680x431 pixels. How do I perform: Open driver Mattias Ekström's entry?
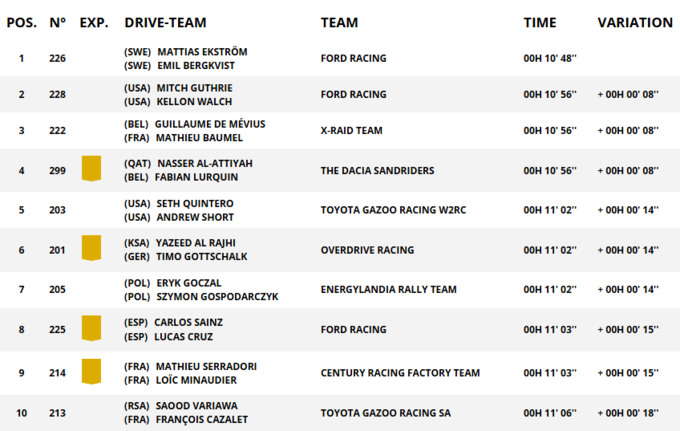pos(202,51)
